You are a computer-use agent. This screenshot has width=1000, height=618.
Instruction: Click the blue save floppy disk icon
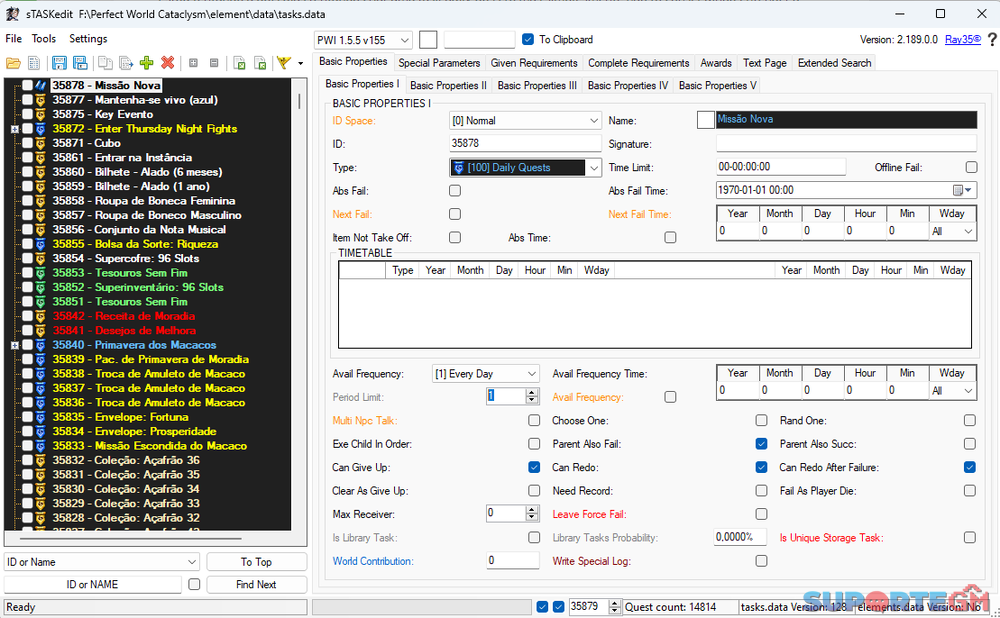60,63
